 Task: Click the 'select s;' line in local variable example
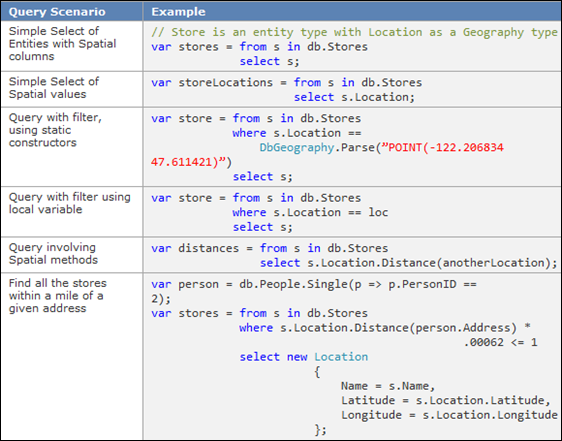262,227
